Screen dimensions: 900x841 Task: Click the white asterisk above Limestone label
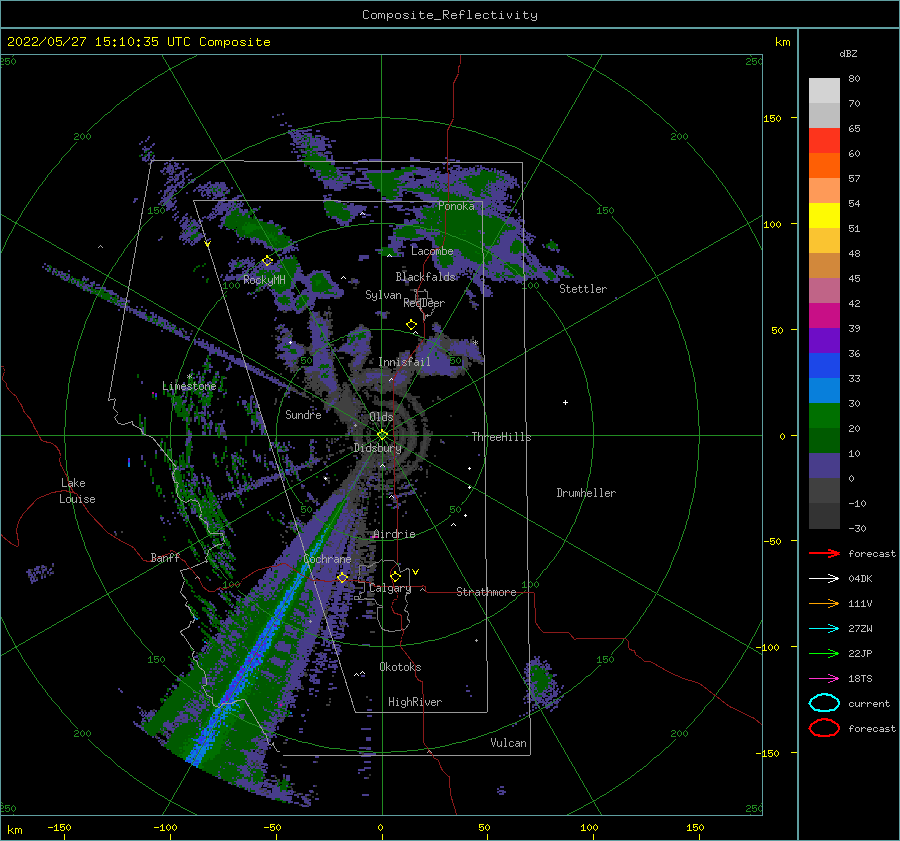pyautogui.click(x=189, y=377)
